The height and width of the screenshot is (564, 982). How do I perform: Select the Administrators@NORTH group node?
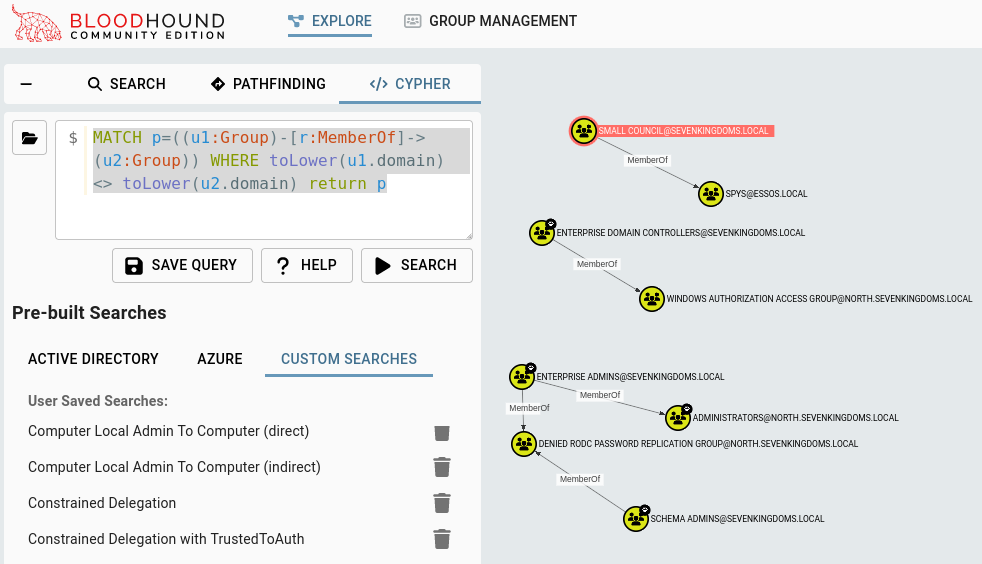678,418
